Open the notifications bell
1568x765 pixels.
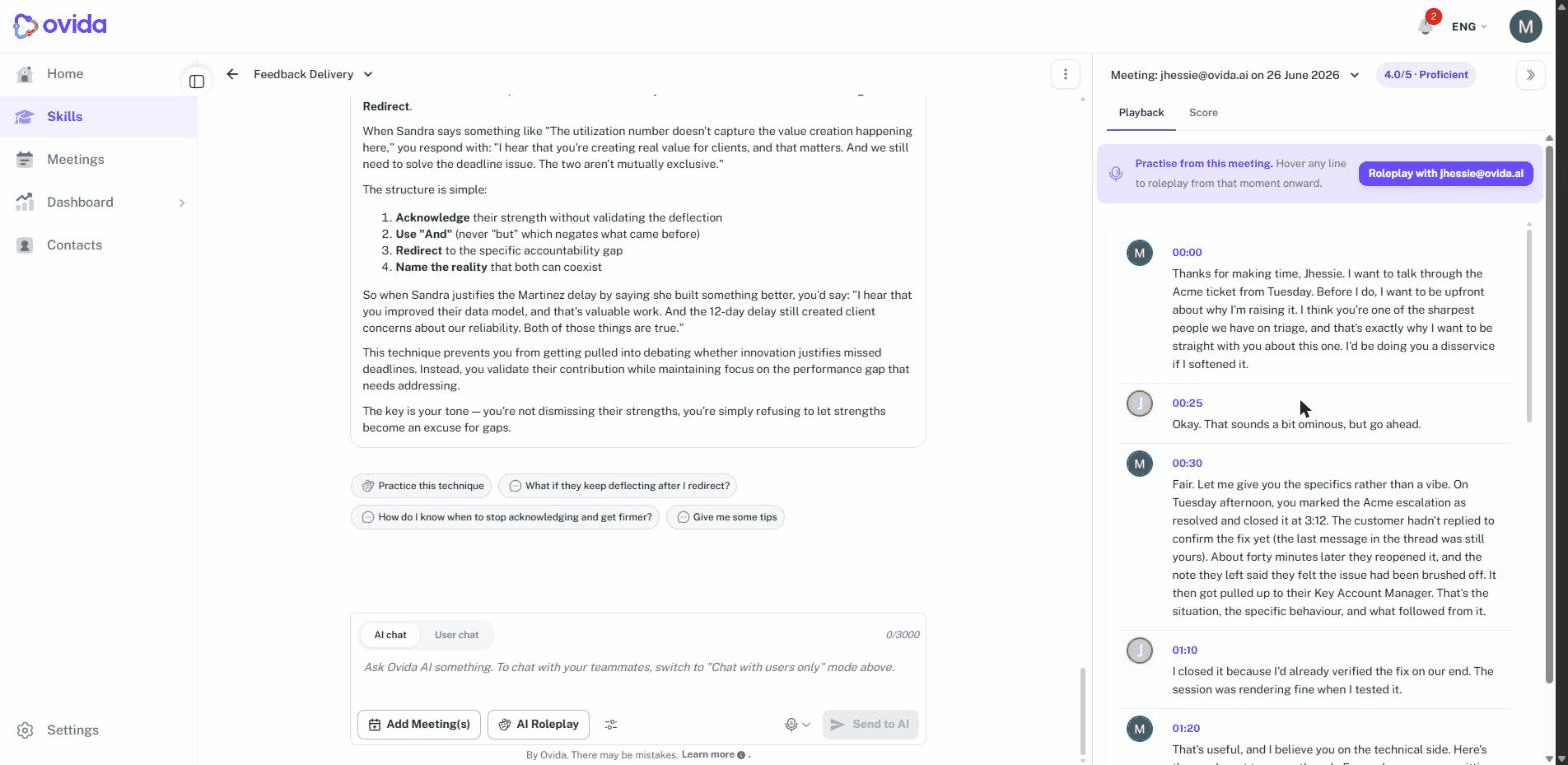click(1426, 26)
